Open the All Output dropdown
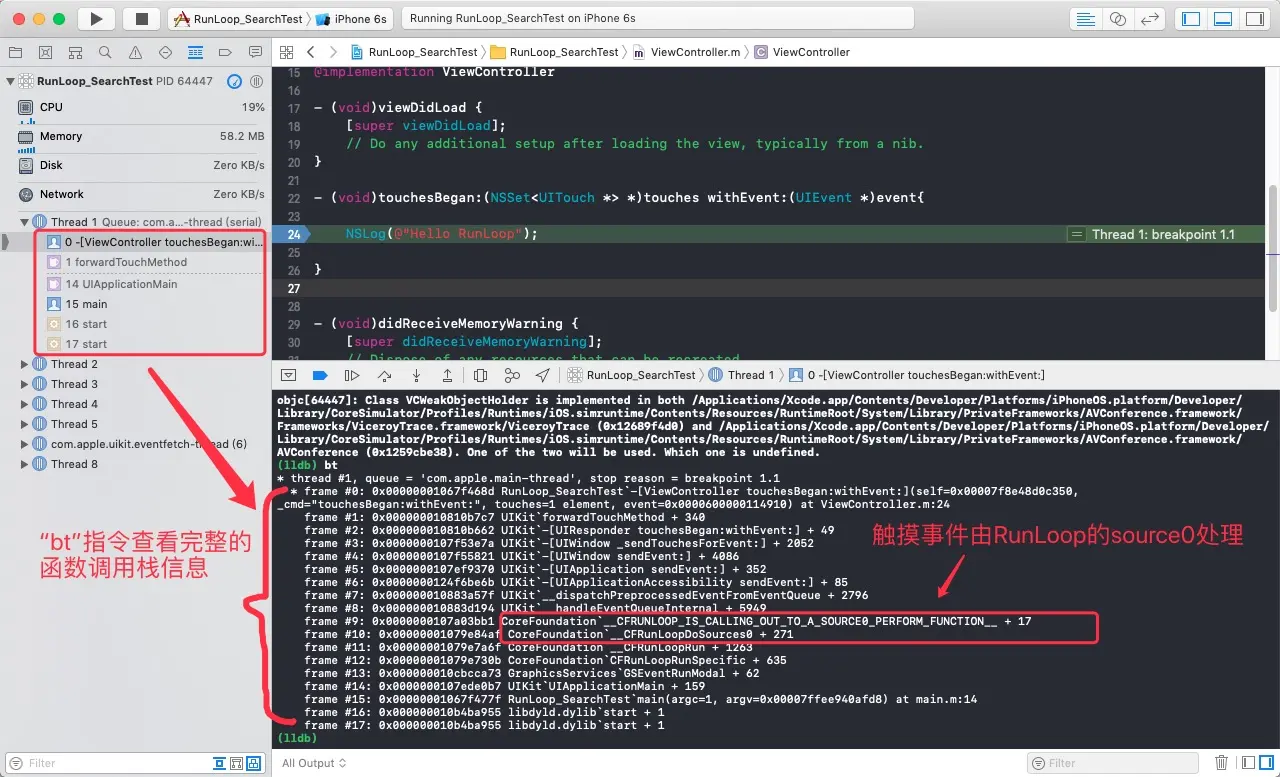Screen dimensions: 1280x777 point(314,763)
